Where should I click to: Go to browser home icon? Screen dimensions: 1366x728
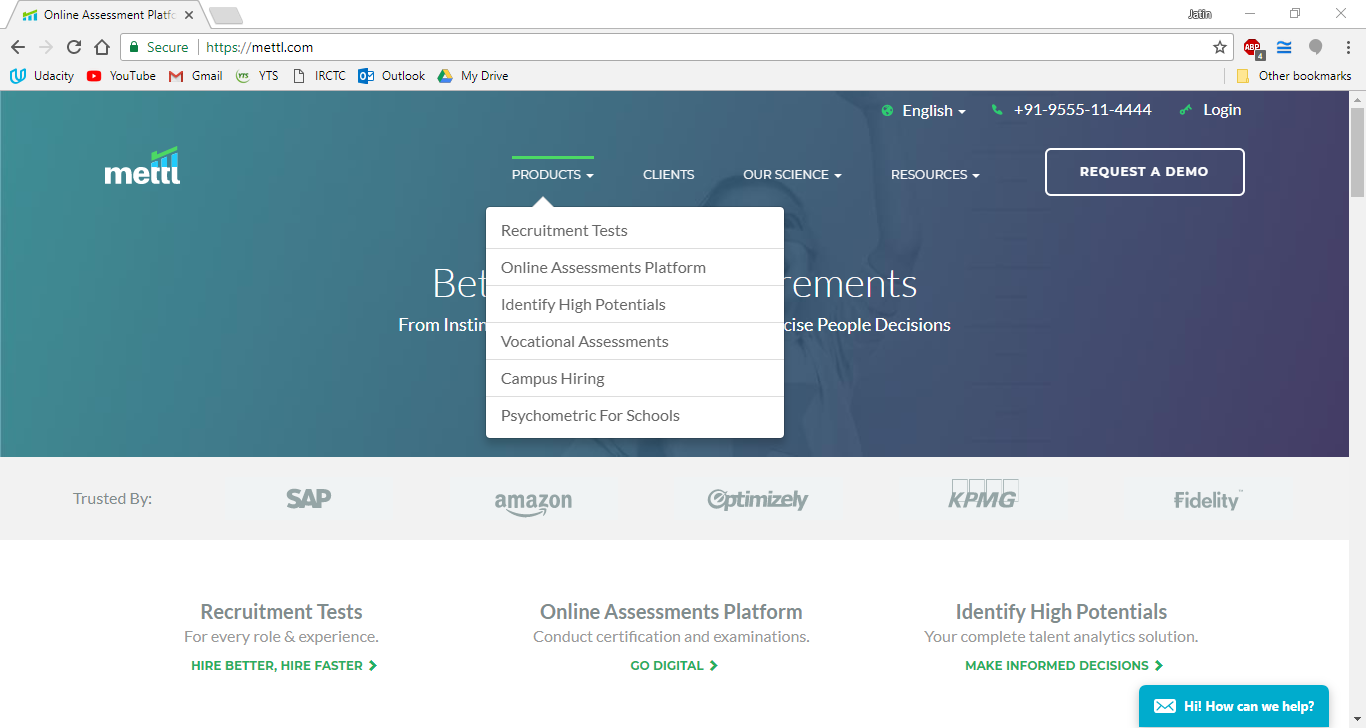click(102, 47)
